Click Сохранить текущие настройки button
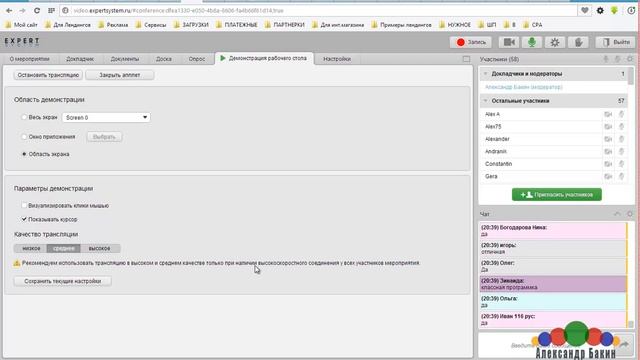This screenshot has width=640, height=360. tap(62, 281)
